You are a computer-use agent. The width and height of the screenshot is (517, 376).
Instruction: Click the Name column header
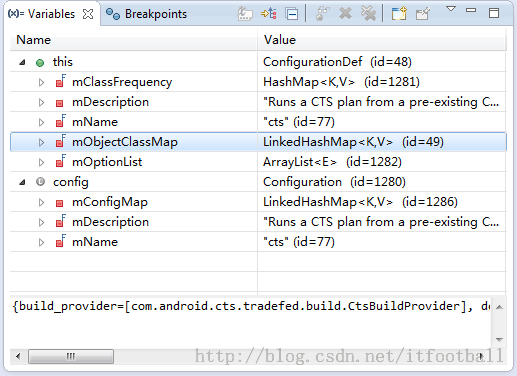[134, 40]
